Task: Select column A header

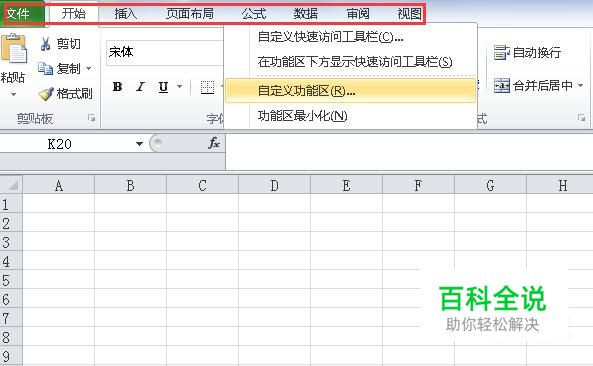Action: point(59,185)
